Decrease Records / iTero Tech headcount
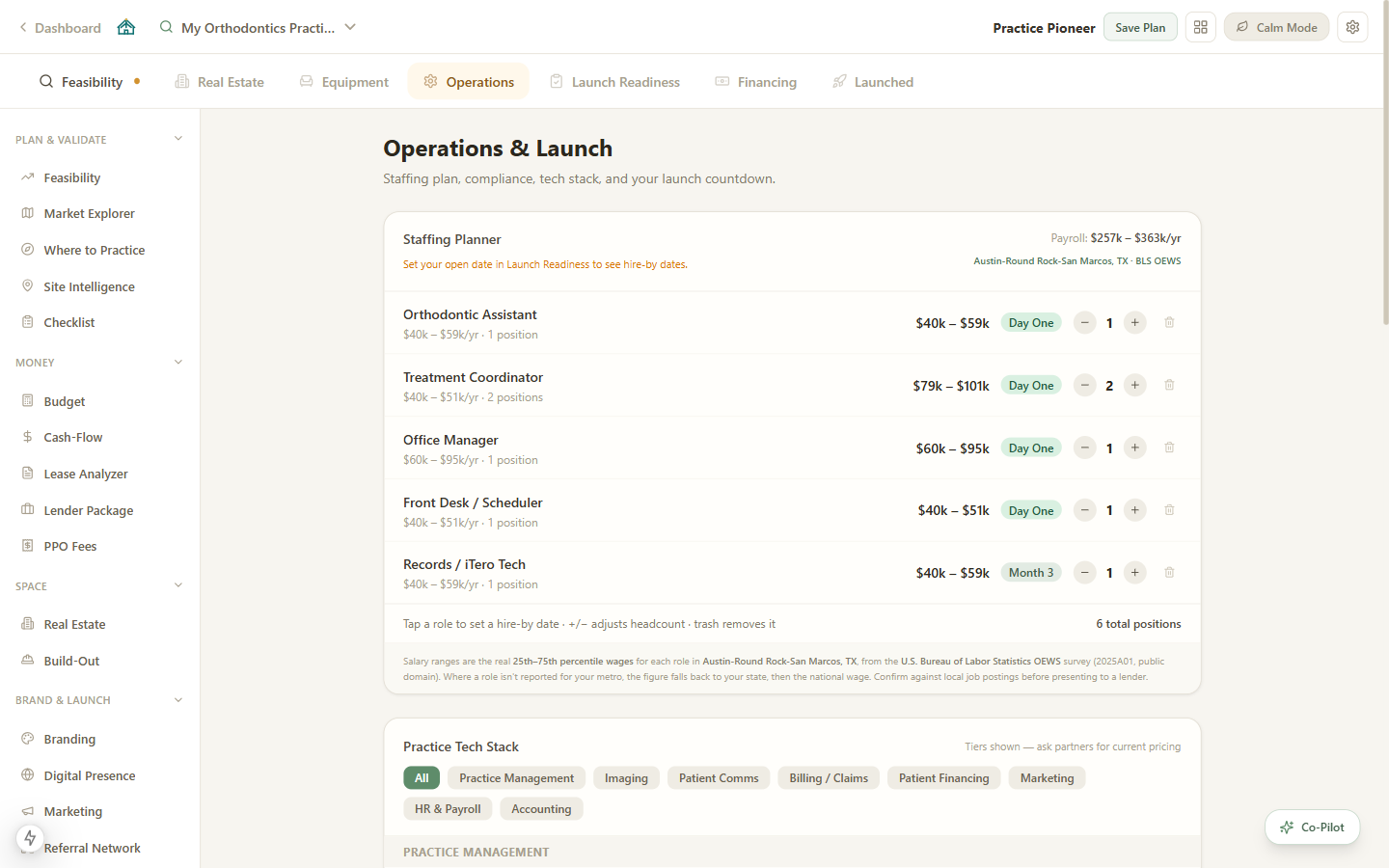Screen dimensions: 1389x868 click(1085, 573)
